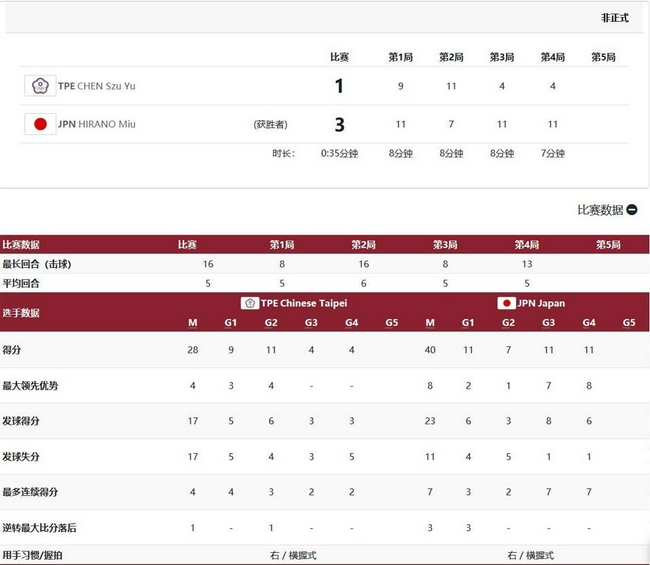Click the flag icon in JPN Japan header
Screen dimensions: 650x565
[x=506, y=303]
